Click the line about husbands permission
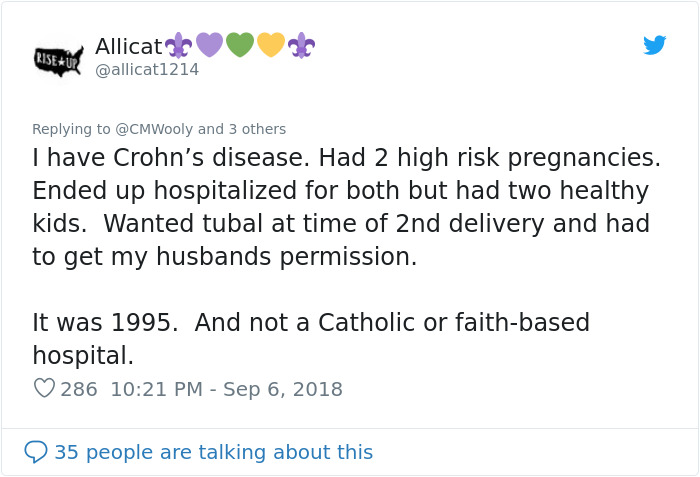 click(x=224, y=256)
